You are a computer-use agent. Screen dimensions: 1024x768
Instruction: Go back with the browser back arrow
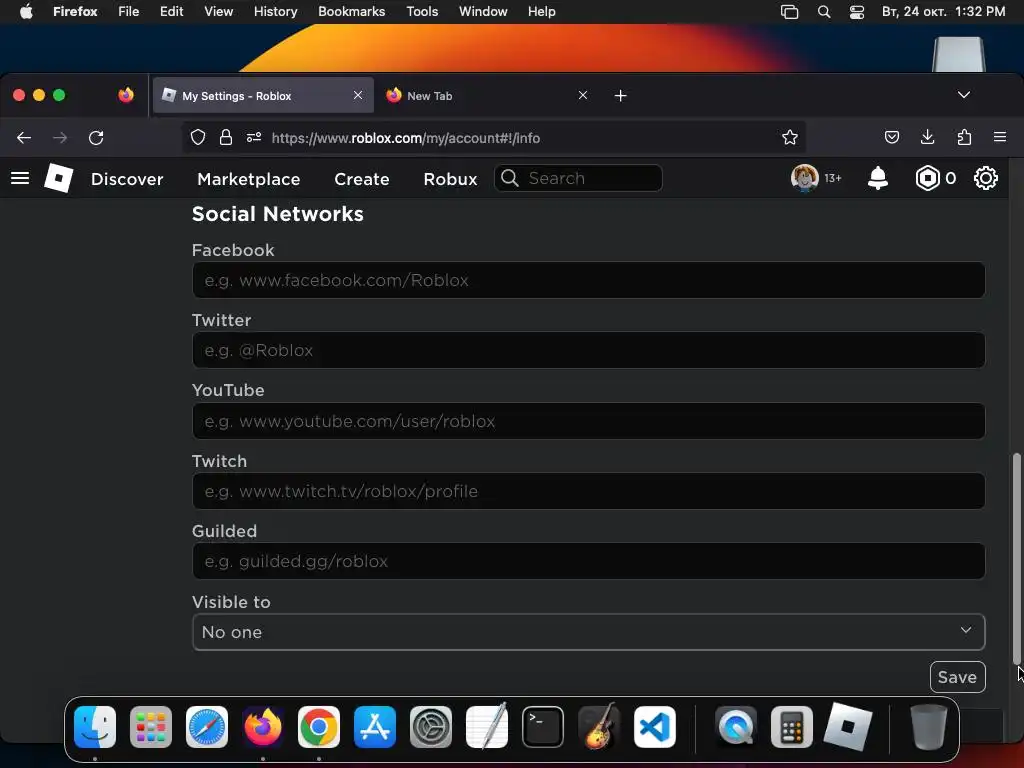click(x=24, y=138)
